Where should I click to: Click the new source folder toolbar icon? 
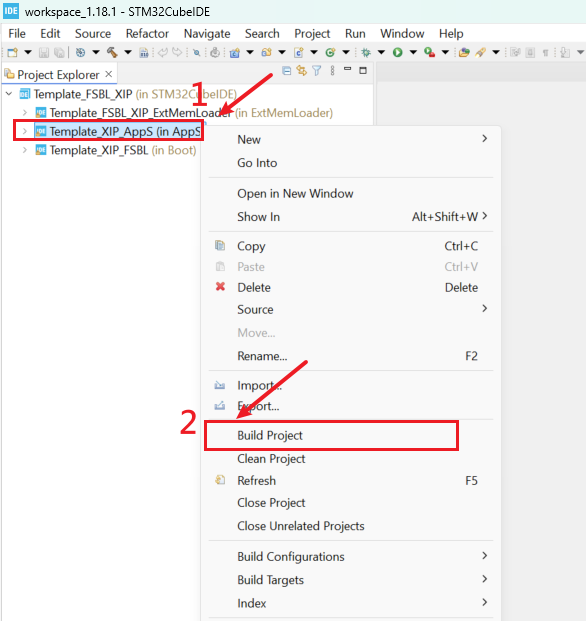266,52
